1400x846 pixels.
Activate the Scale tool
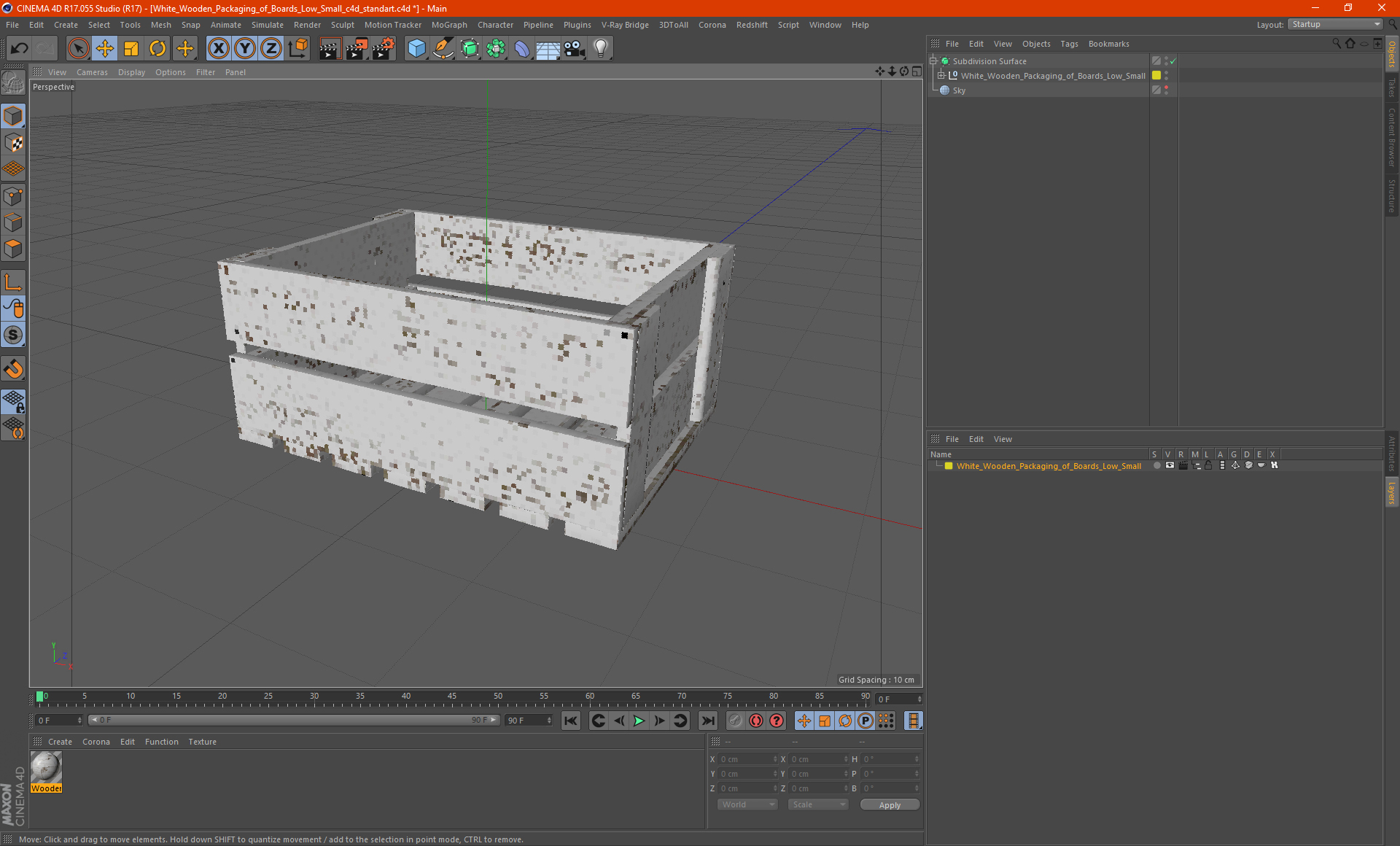tap(131, 49)
